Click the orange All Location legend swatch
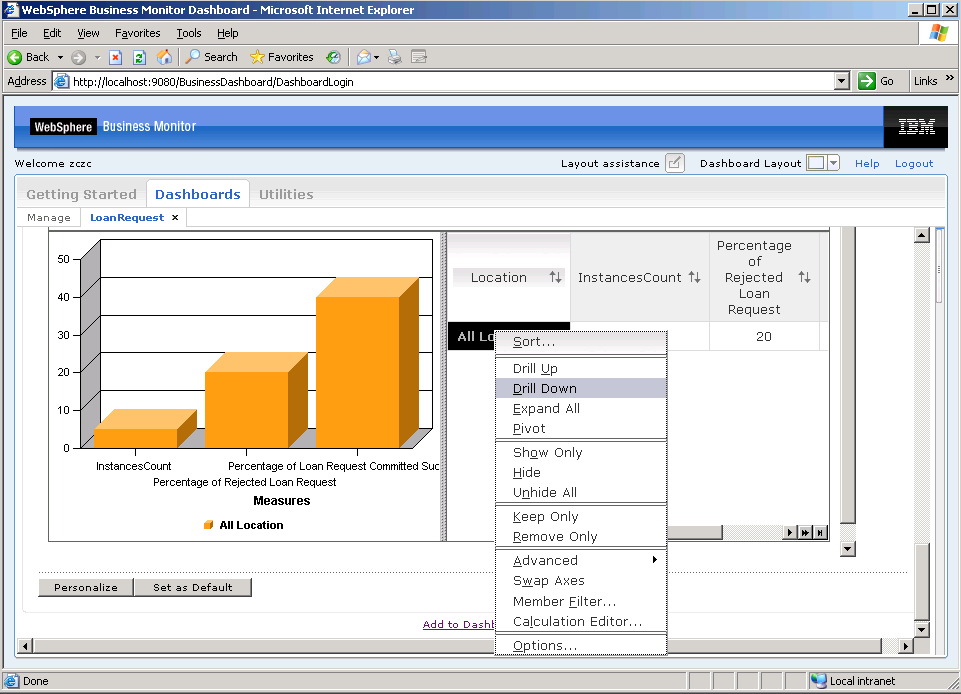 click(x=208, y=525)
